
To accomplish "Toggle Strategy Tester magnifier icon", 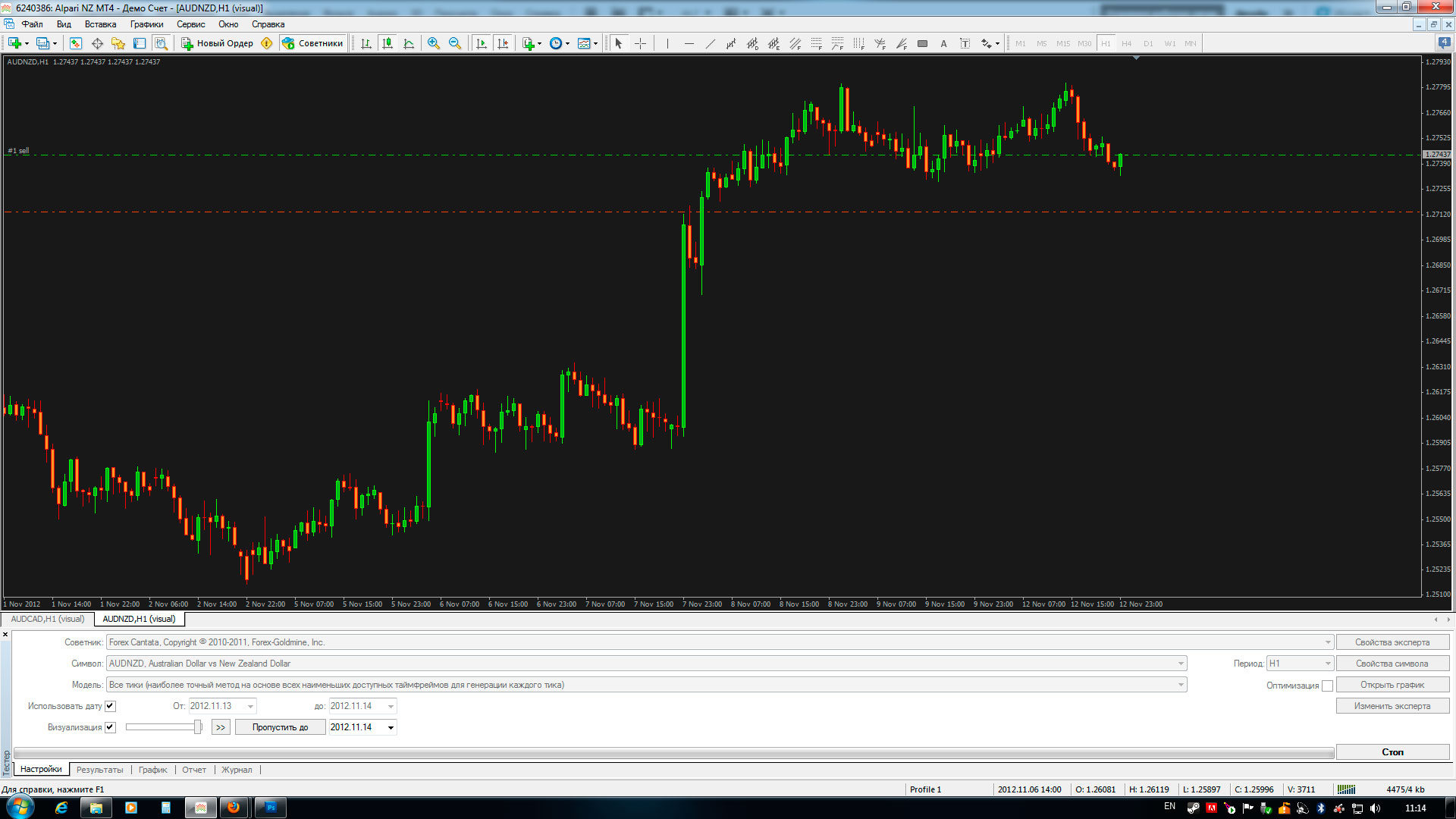I will point(161,43).
